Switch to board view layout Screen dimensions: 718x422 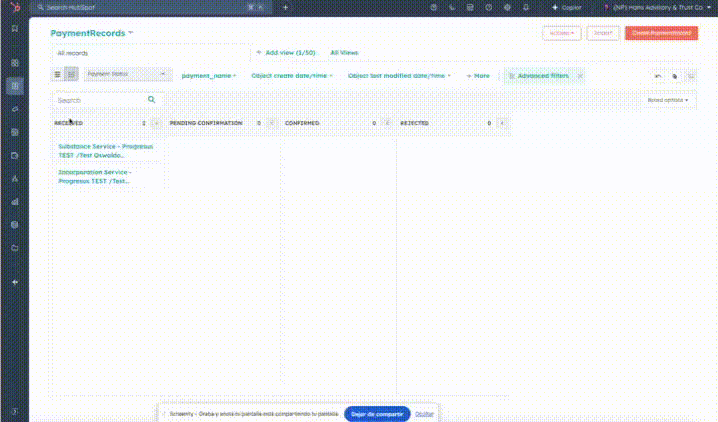point(71,75)
